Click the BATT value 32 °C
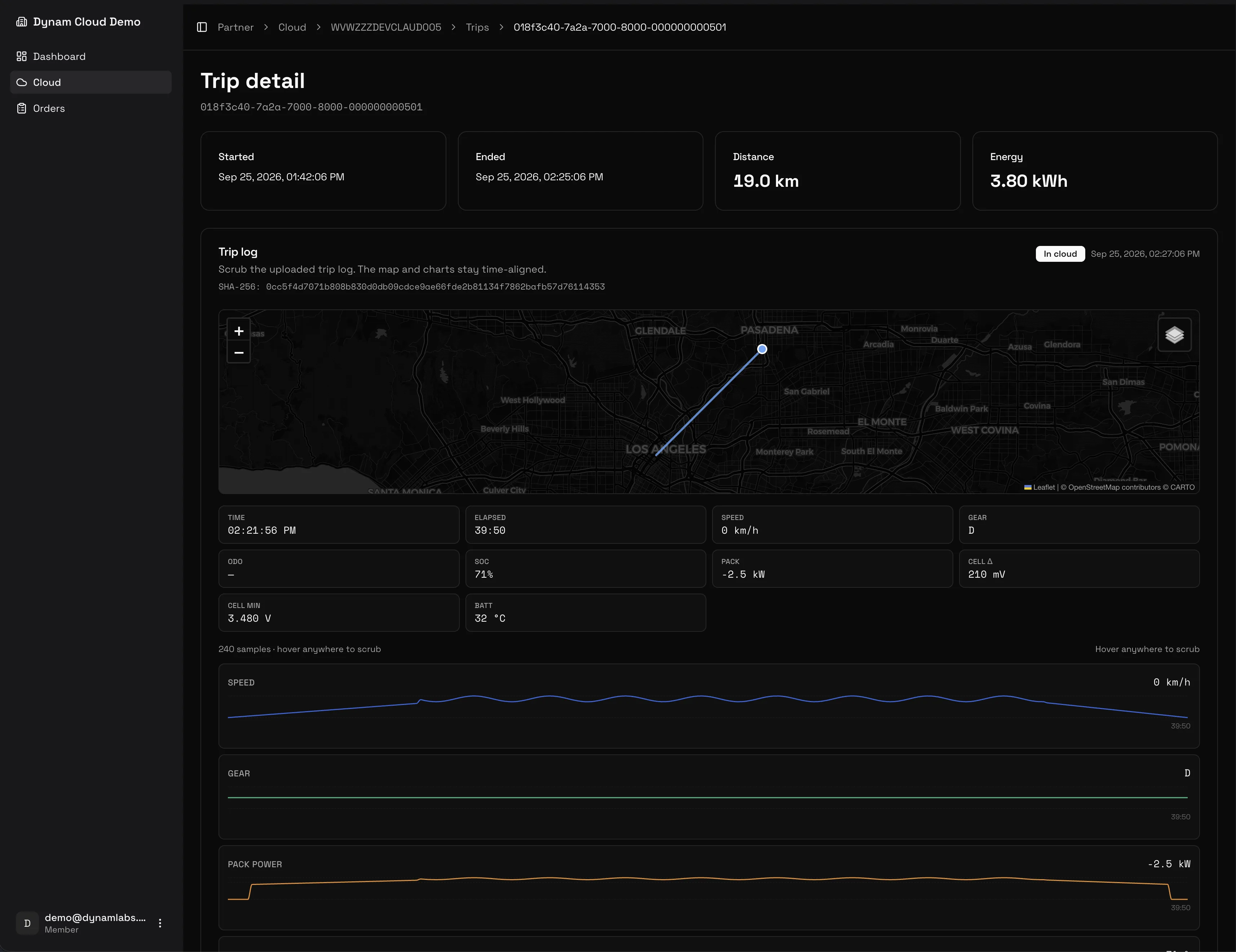Screen dimensions: 1236x952 (490, 619)
